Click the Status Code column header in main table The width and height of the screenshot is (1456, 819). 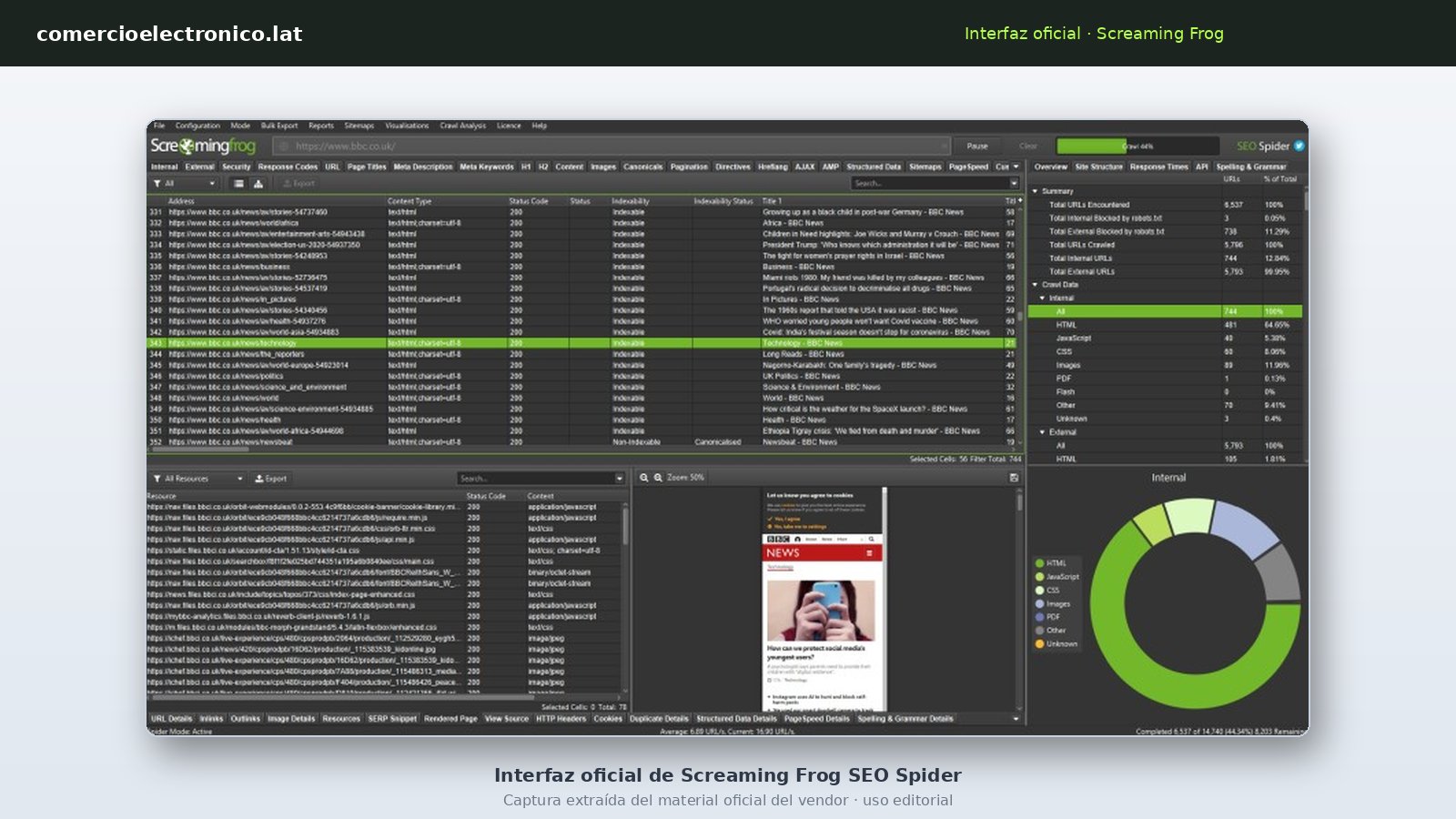pyautogui.click(x=529, y=201)
